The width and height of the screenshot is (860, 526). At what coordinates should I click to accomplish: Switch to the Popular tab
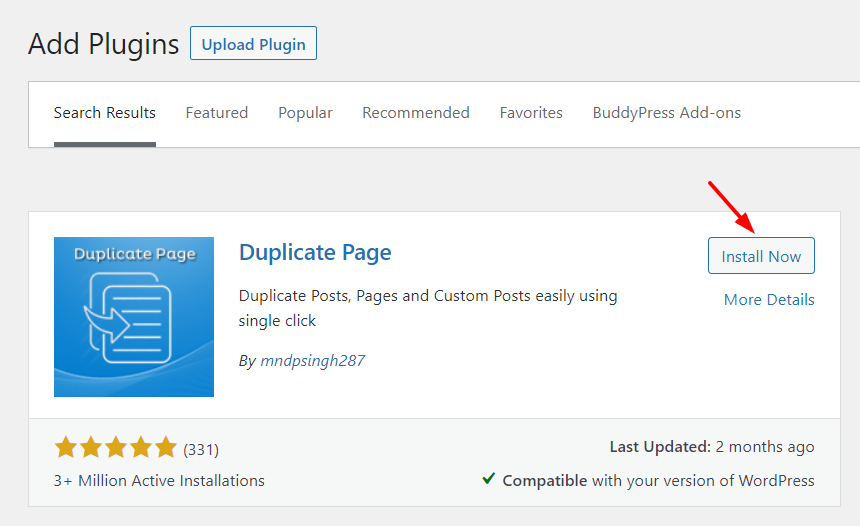pos(305,112)
